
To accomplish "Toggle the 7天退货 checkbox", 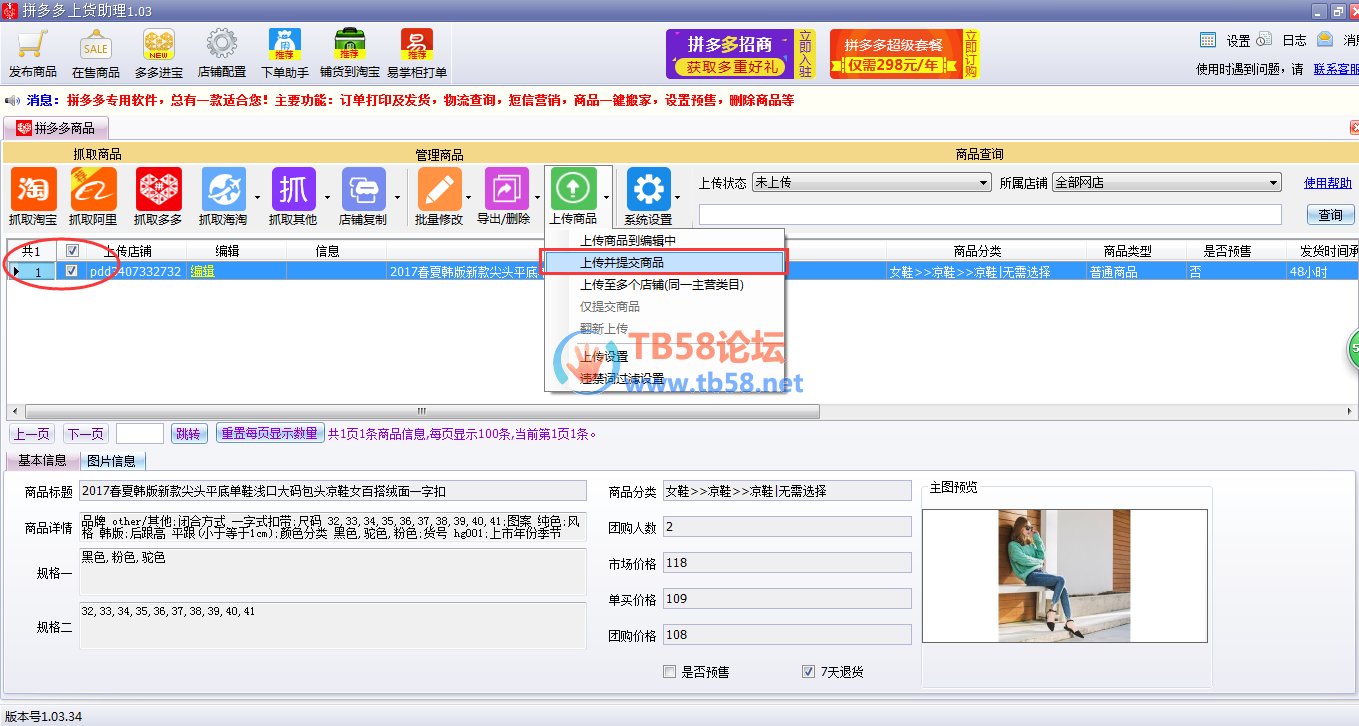I will pyautogui.click(x=808, y=672).
